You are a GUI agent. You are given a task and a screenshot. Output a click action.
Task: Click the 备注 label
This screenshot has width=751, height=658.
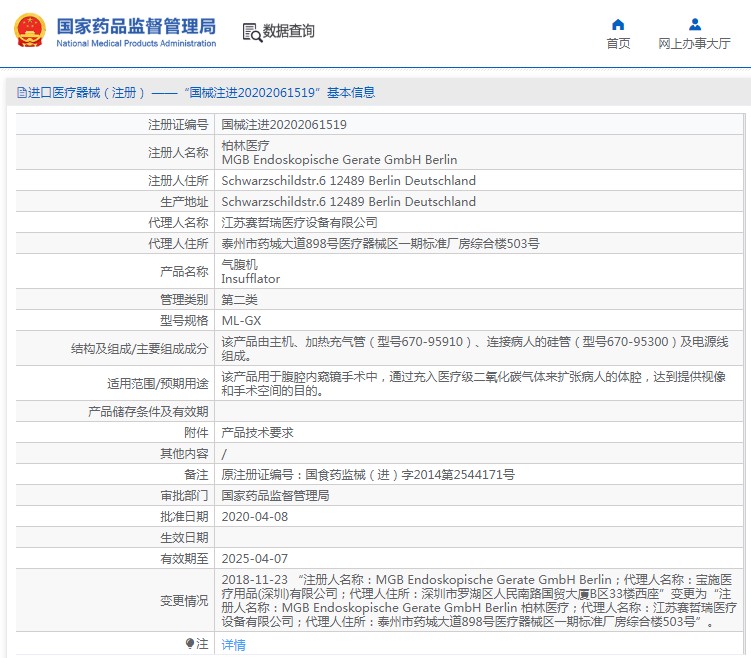196,475
